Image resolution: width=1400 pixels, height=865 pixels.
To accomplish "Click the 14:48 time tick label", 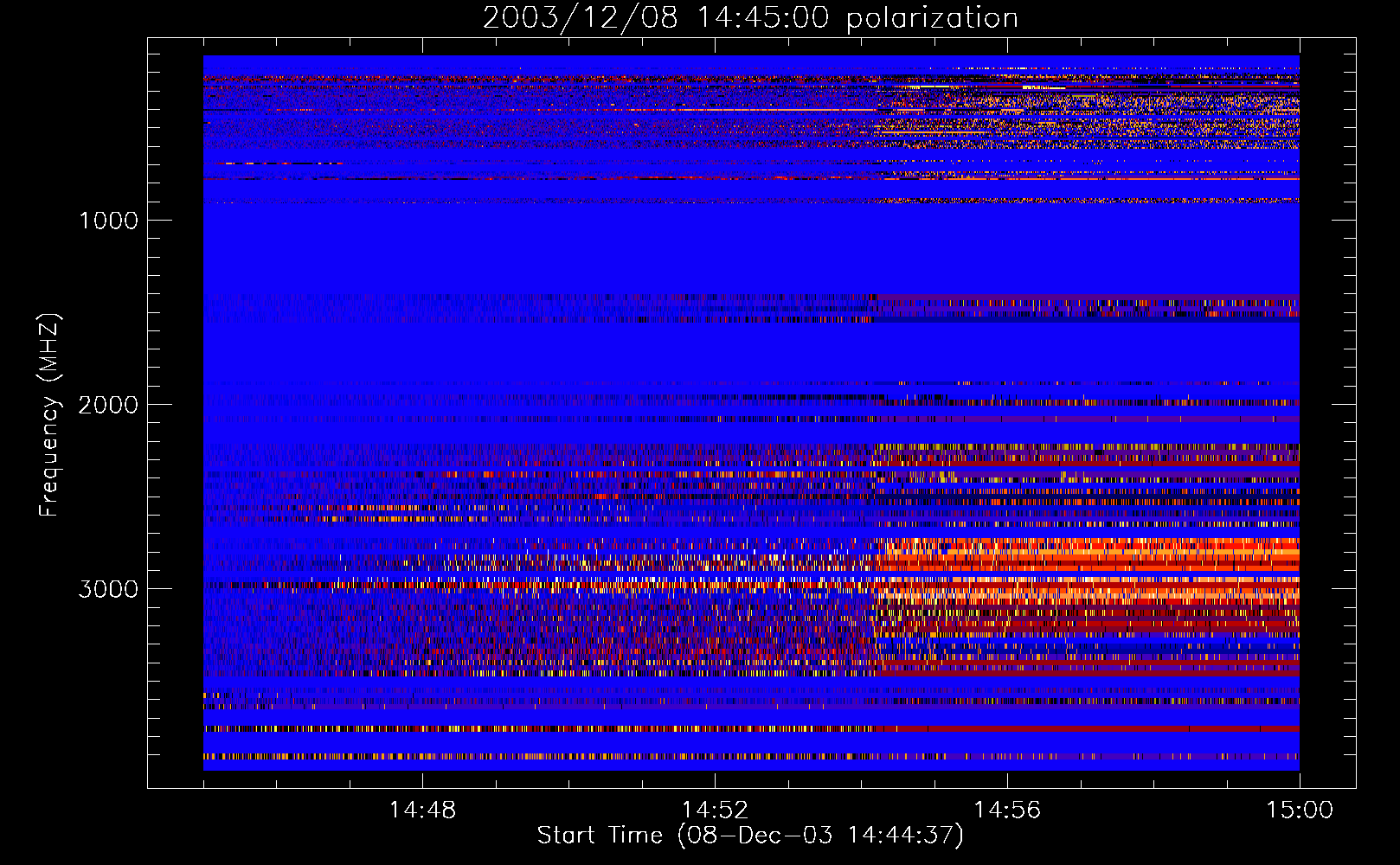I will click(x=422, y=811).
